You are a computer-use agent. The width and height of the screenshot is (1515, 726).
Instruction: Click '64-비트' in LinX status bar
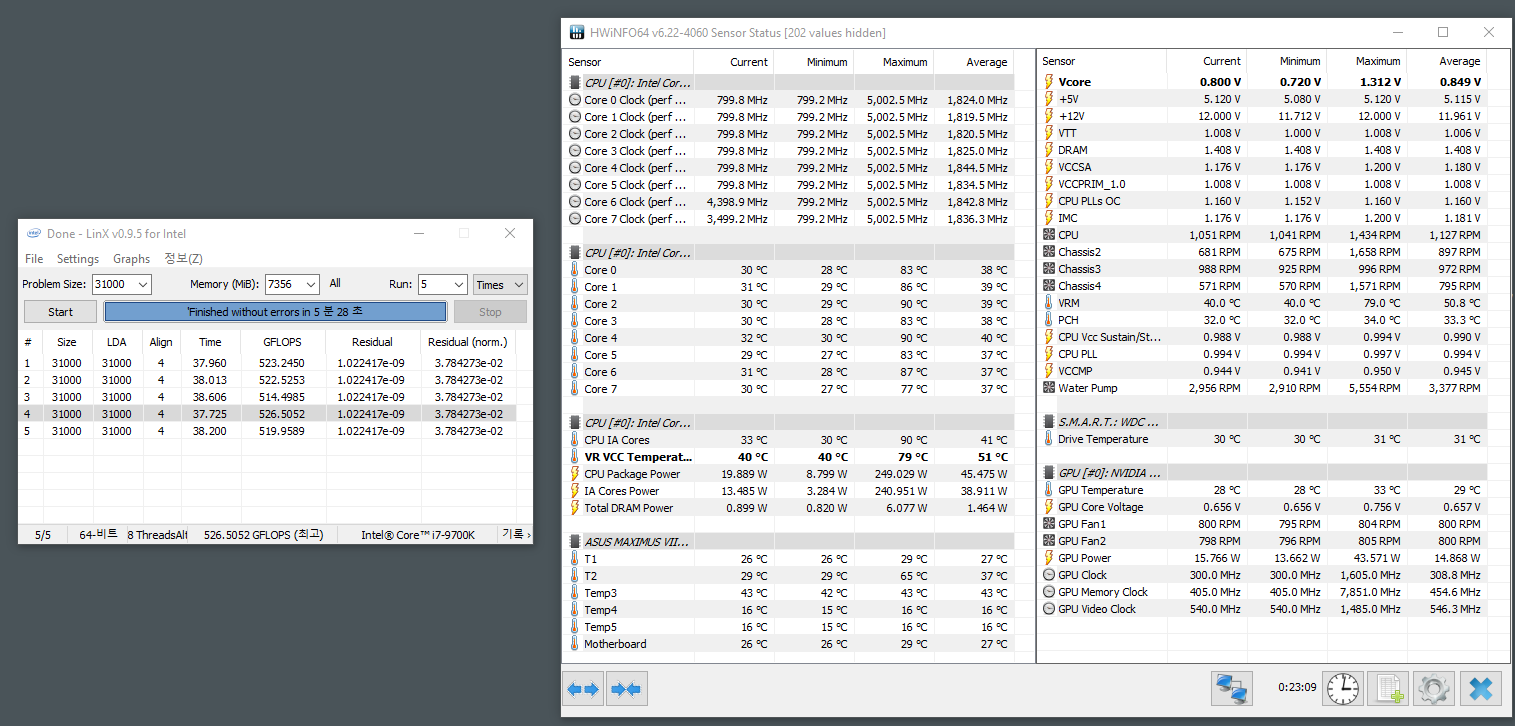tap(98, 535)
